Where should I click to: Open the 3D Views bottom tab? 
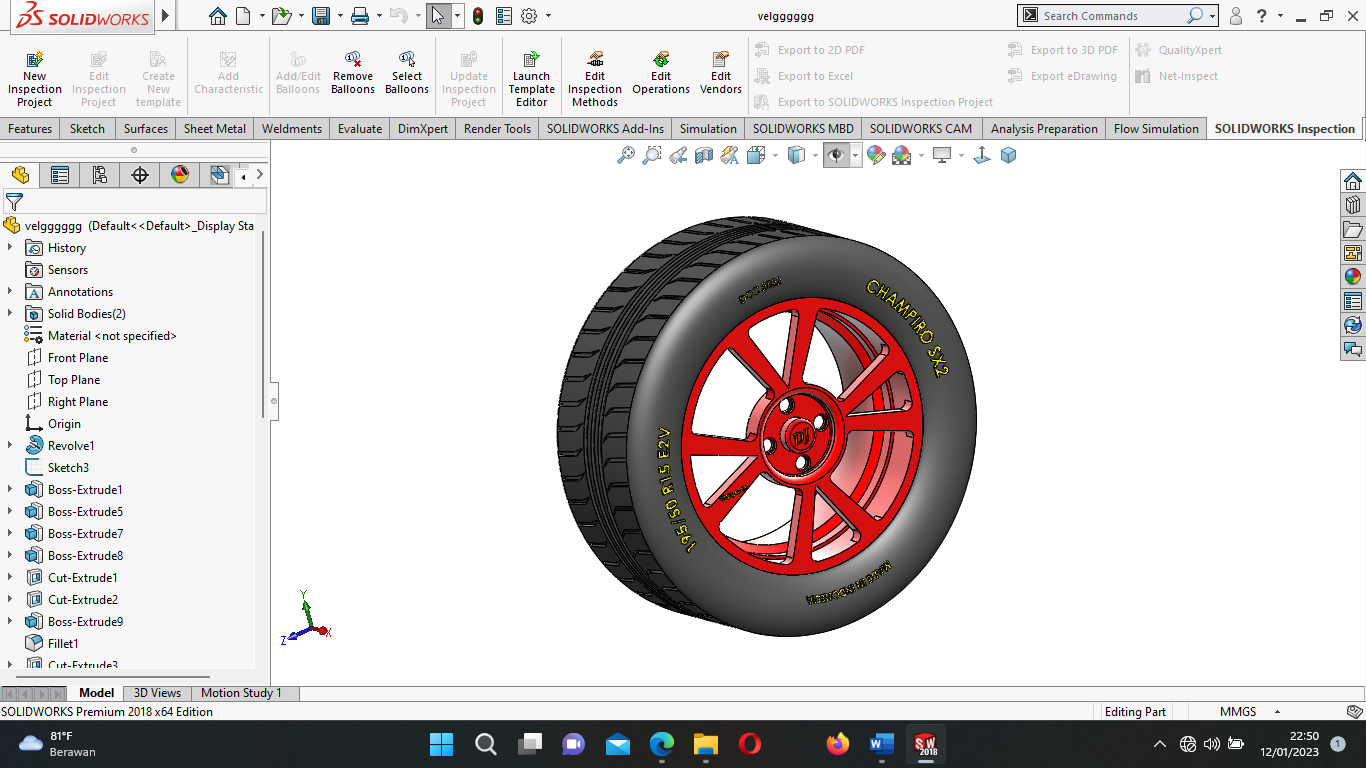157,693
